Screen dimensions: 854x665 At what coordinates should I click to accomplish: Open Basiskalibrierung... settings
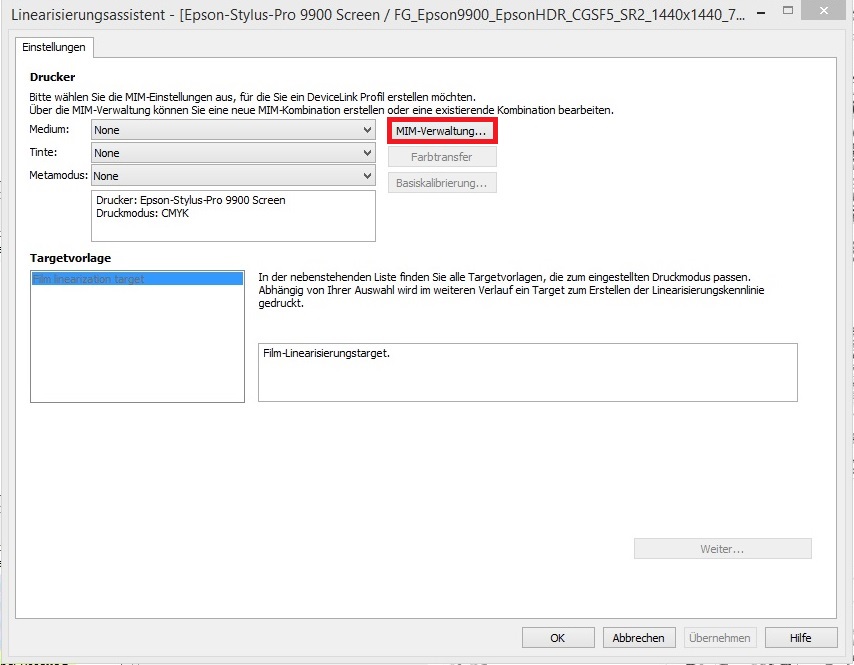tap(441, 183)
